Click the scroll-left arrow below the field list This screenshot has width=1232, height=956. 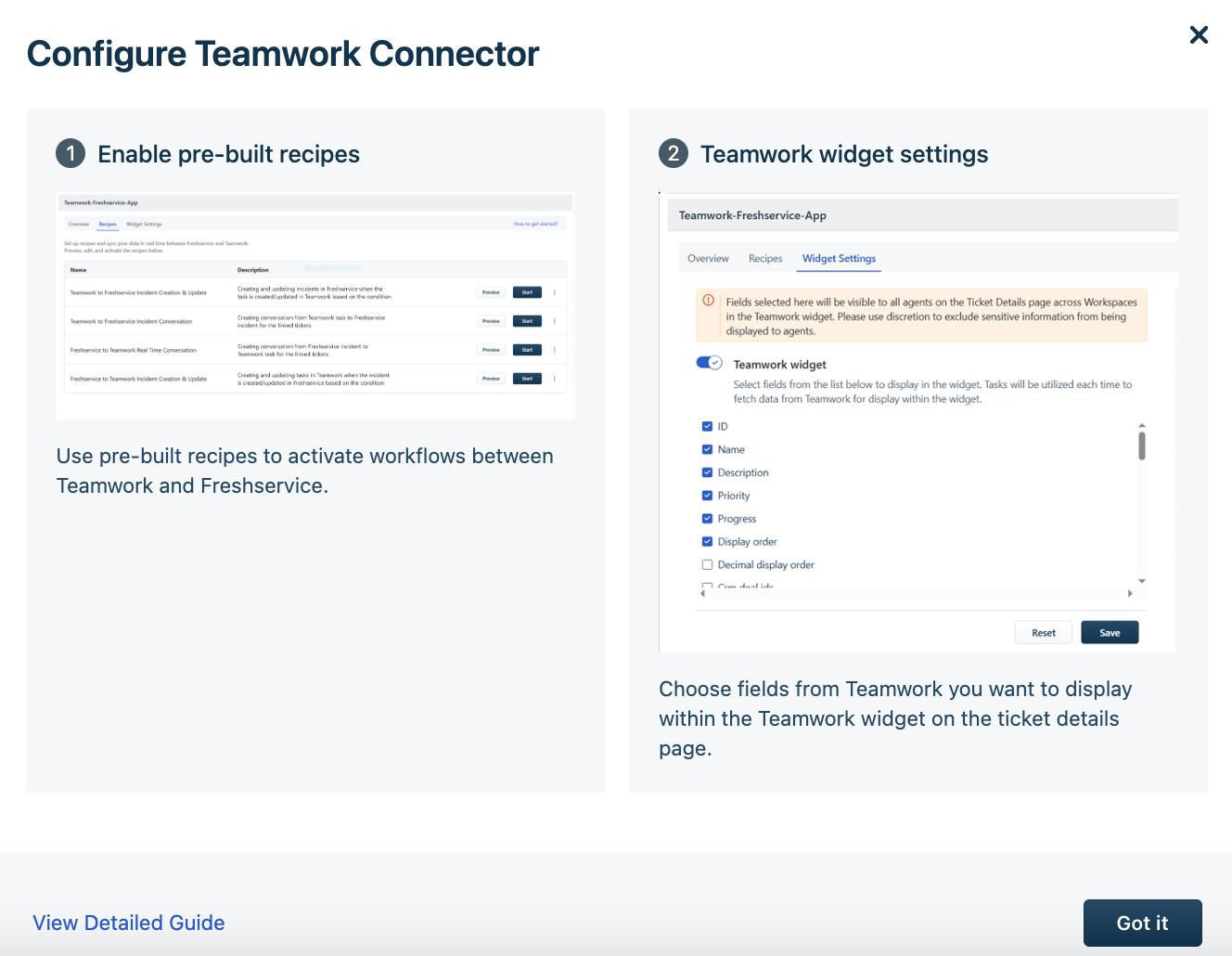(x=702, y=593)
